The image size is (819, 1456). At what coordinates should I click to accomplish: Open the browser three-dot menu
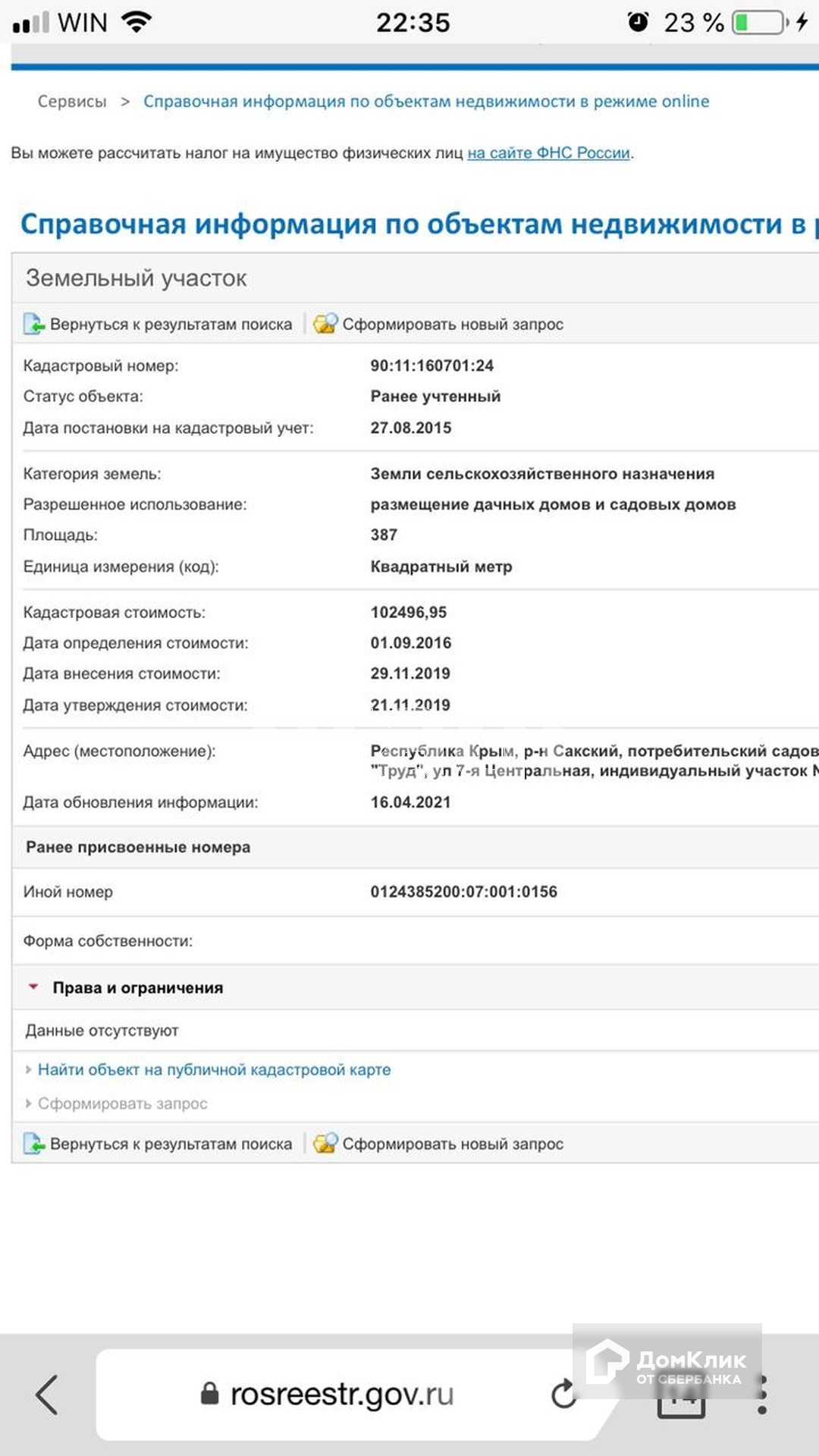(x=762, y=1395)
